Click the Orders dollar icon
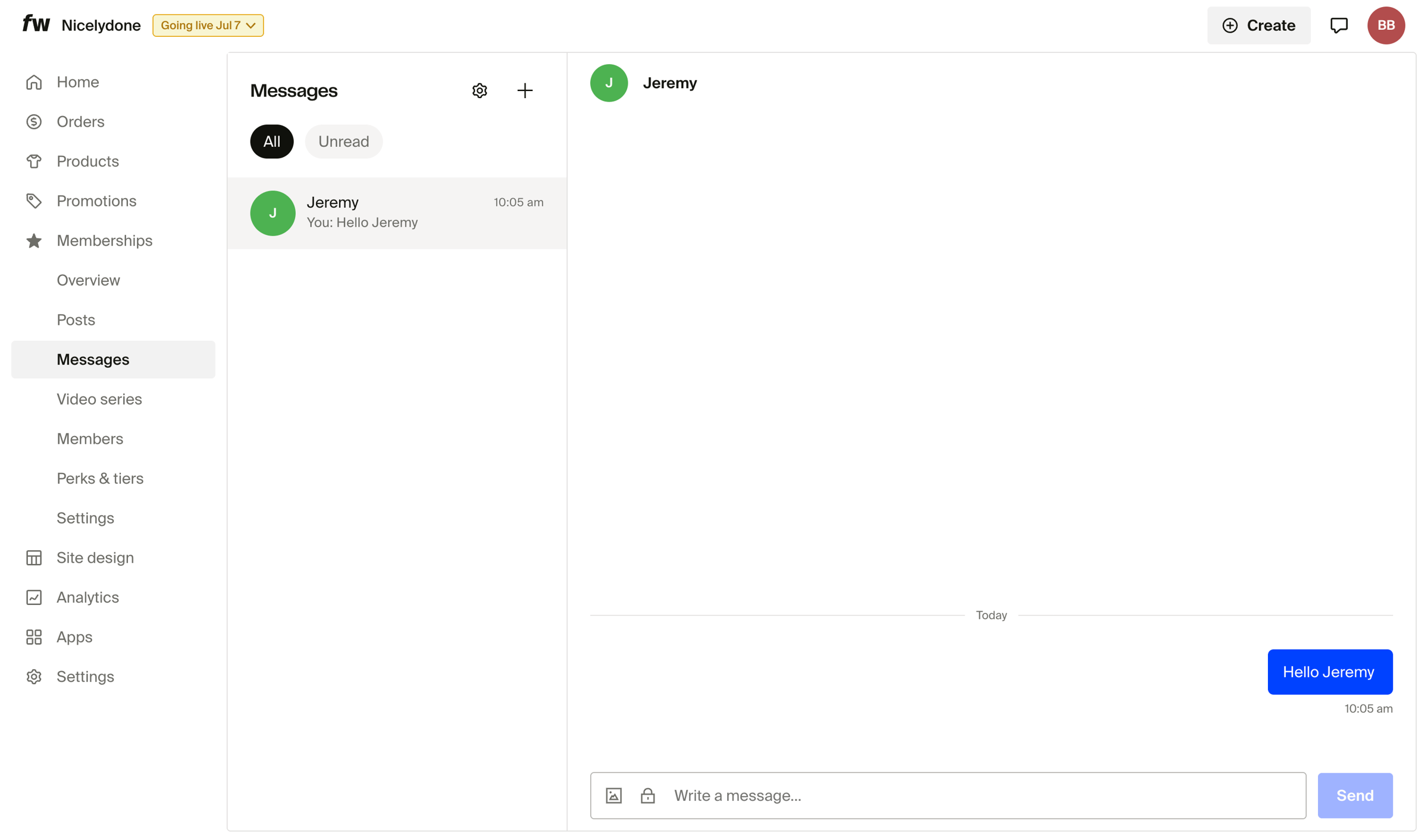 [34, 122]
